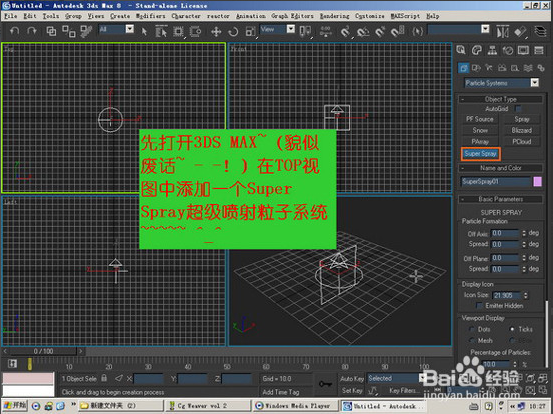Select the Mesh viewport display radio
This screenshot has height=414, width=553.
471,340
